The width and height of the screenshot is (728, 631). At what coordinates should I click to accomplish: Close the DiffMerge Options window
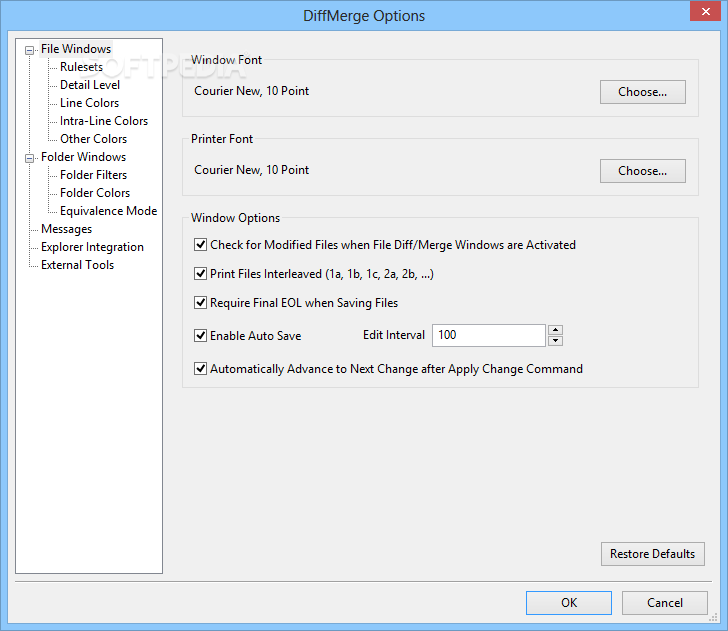(x=705, y=11)
